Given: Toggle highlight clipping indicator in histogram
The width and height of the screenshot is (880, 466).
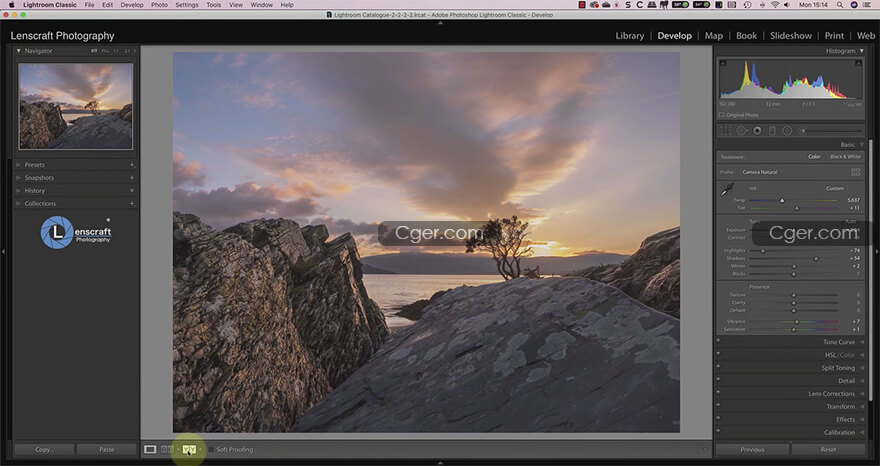Looking at the screenshot, I should pos(859,63).
